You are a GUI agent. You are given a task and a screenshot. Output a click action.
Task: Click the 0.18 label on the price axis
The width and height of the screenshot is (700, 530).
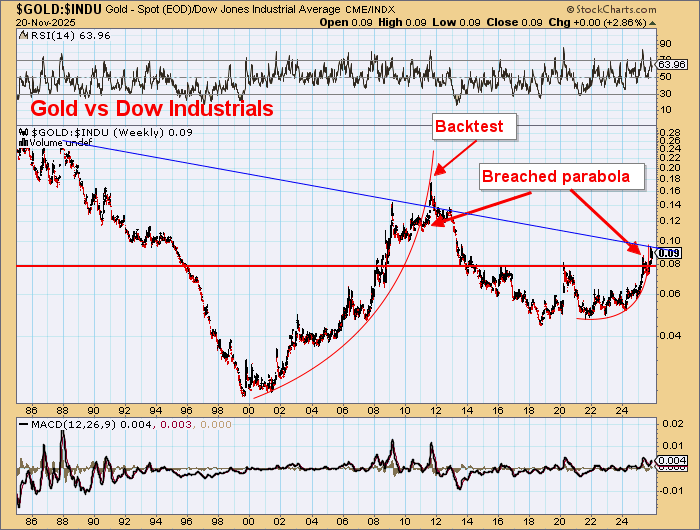(x=669, y=179)
